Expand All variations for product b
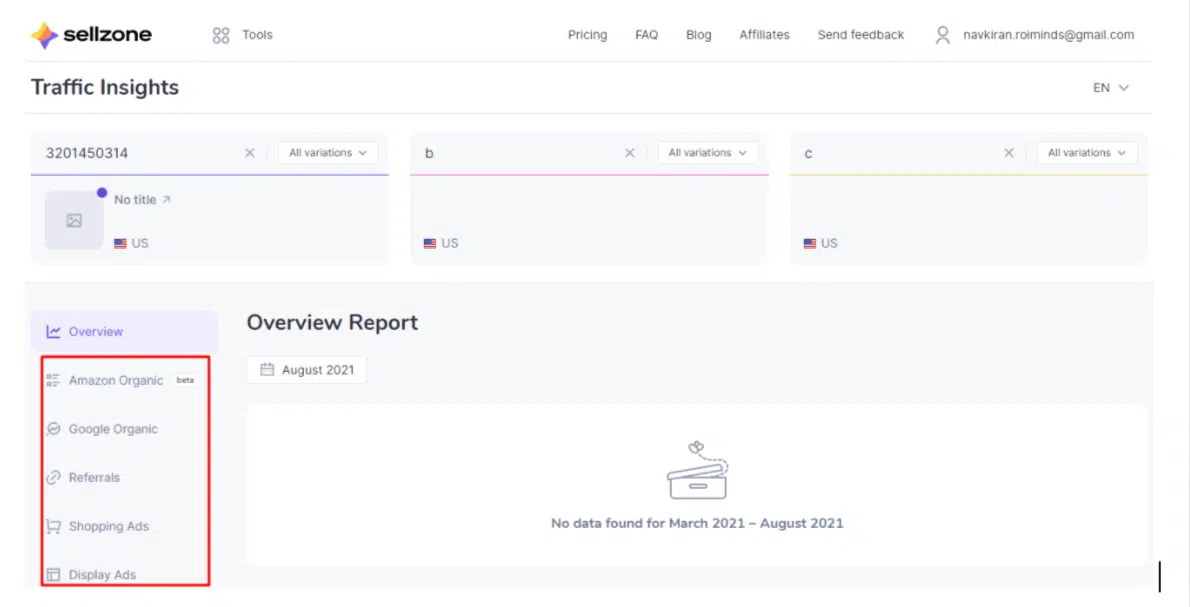1190x607 pixels. [x=707, y=153]
